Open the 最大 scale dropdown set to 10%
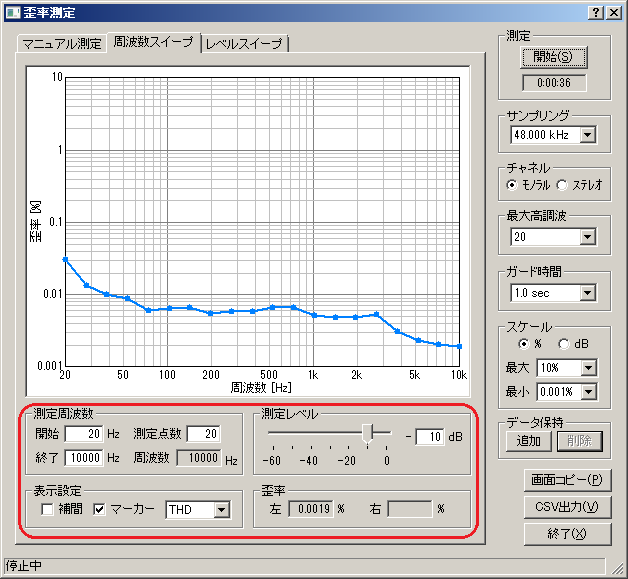The width and height of the screenshot is (628, 579). [588, 368]
